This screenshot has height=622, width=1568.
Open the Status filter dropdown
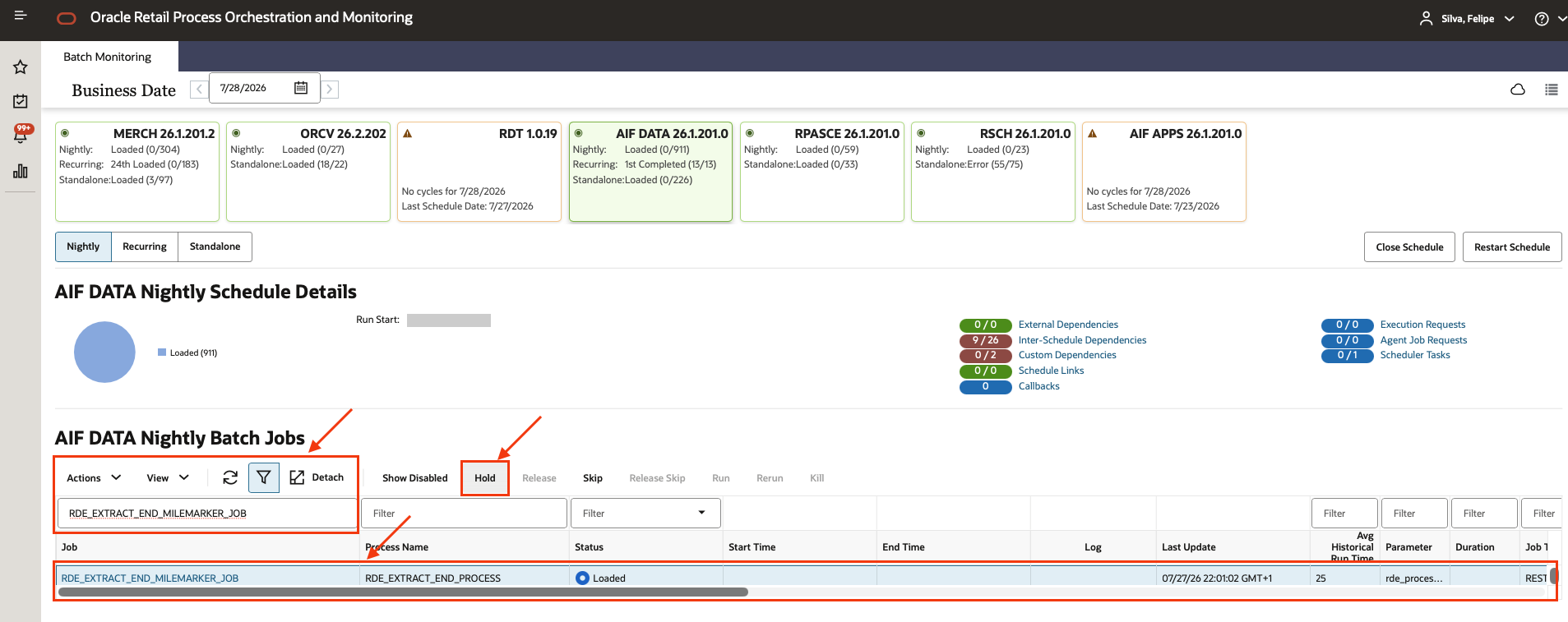[701, 513]
